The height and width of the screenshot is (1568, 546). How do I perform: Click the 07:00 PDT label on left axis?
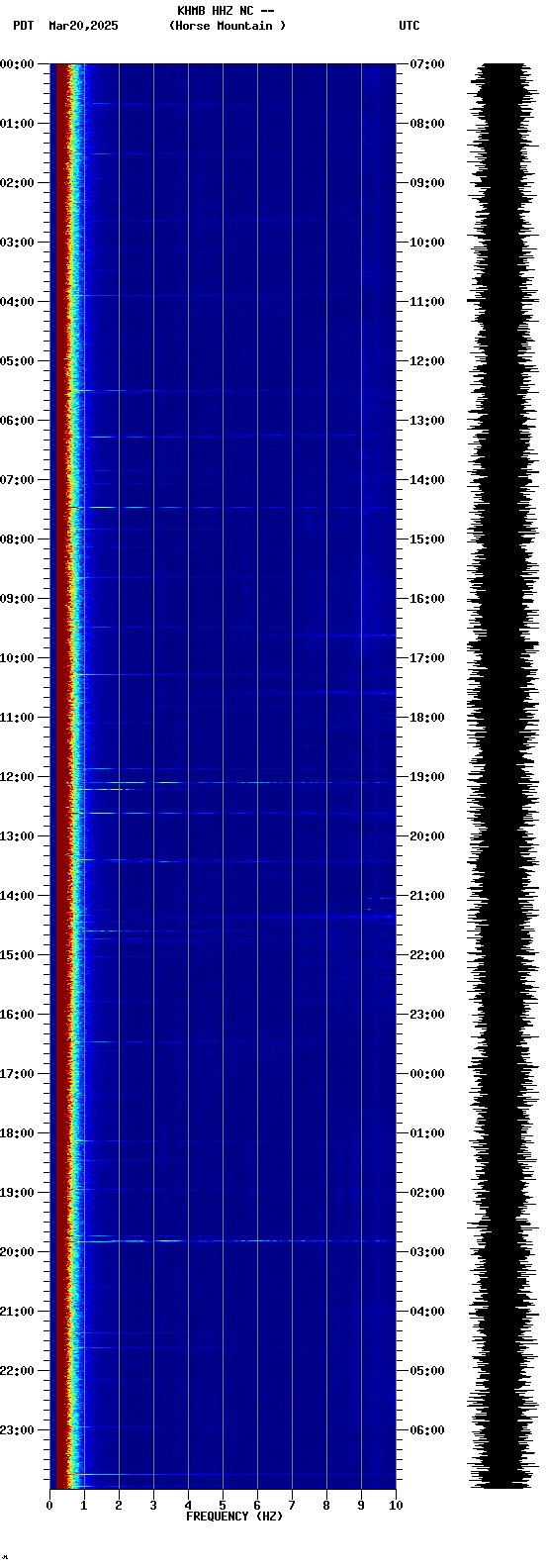point(18,480)
